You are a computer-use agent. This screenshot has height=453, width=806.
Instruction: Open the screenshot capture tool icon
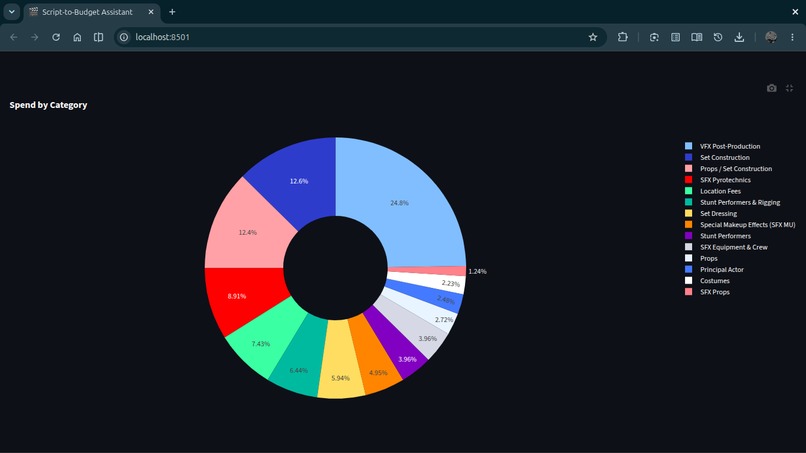tap(654, 37)
